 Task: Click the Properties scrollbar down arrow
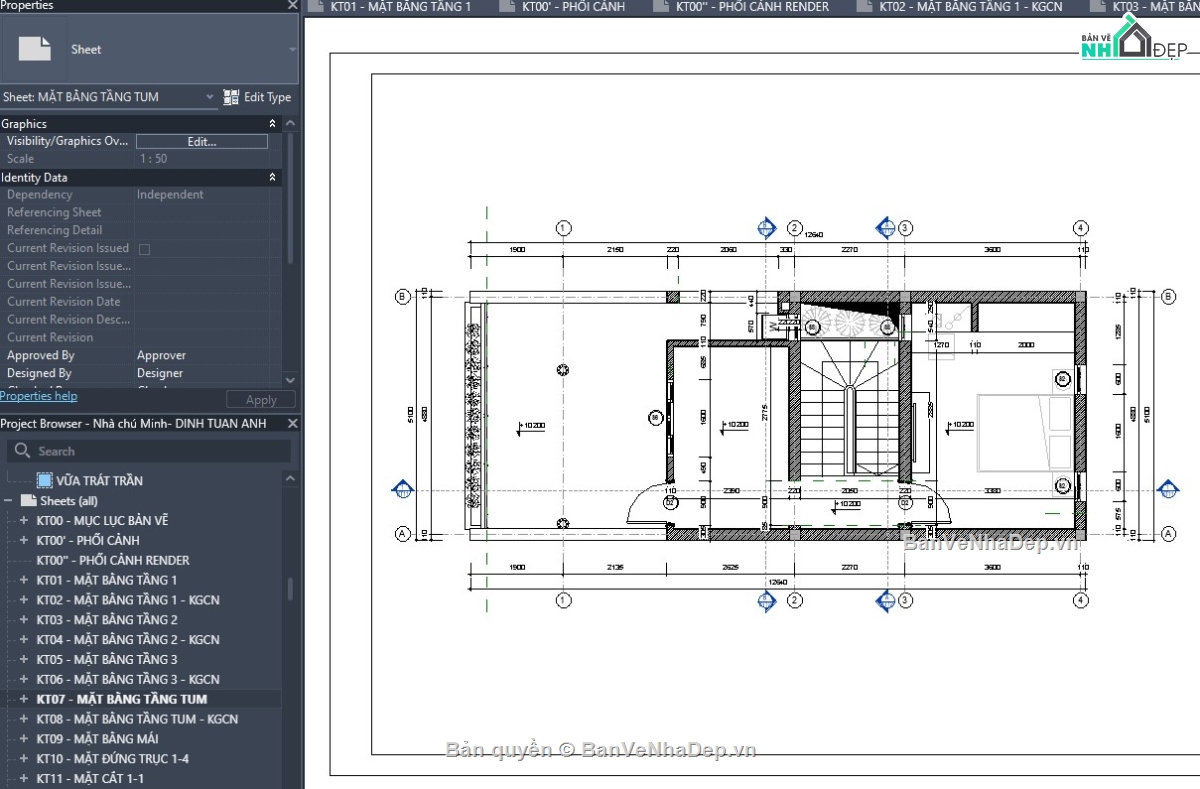pos(290,380)
